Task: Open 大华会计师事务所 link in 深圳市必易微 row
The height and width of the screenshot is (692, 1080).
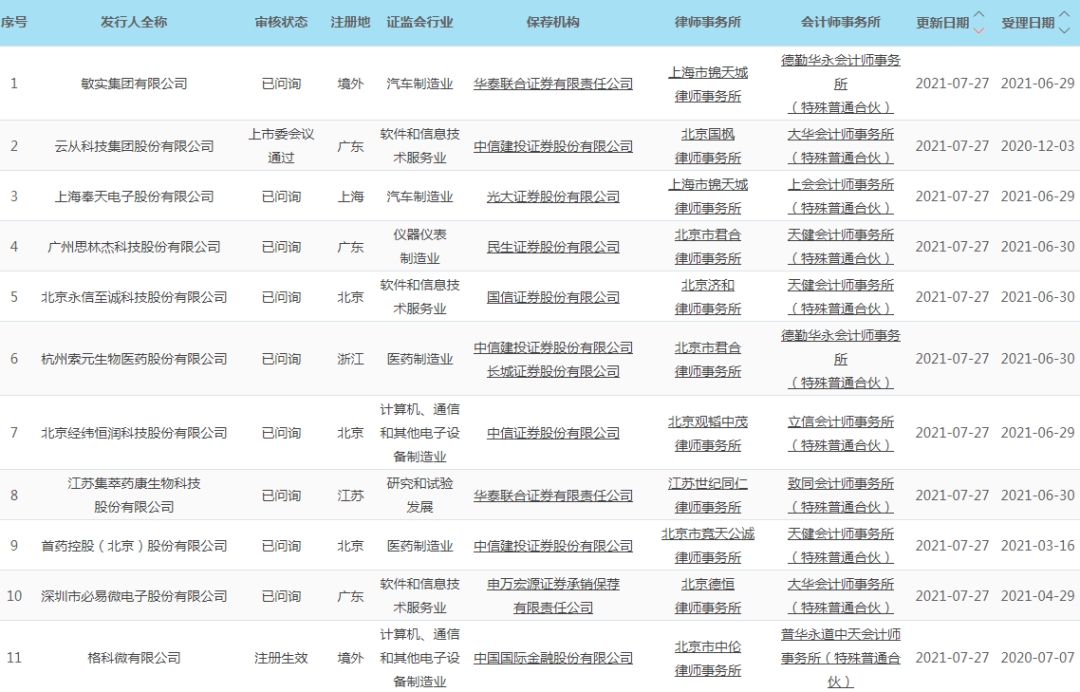Action: 840,596
